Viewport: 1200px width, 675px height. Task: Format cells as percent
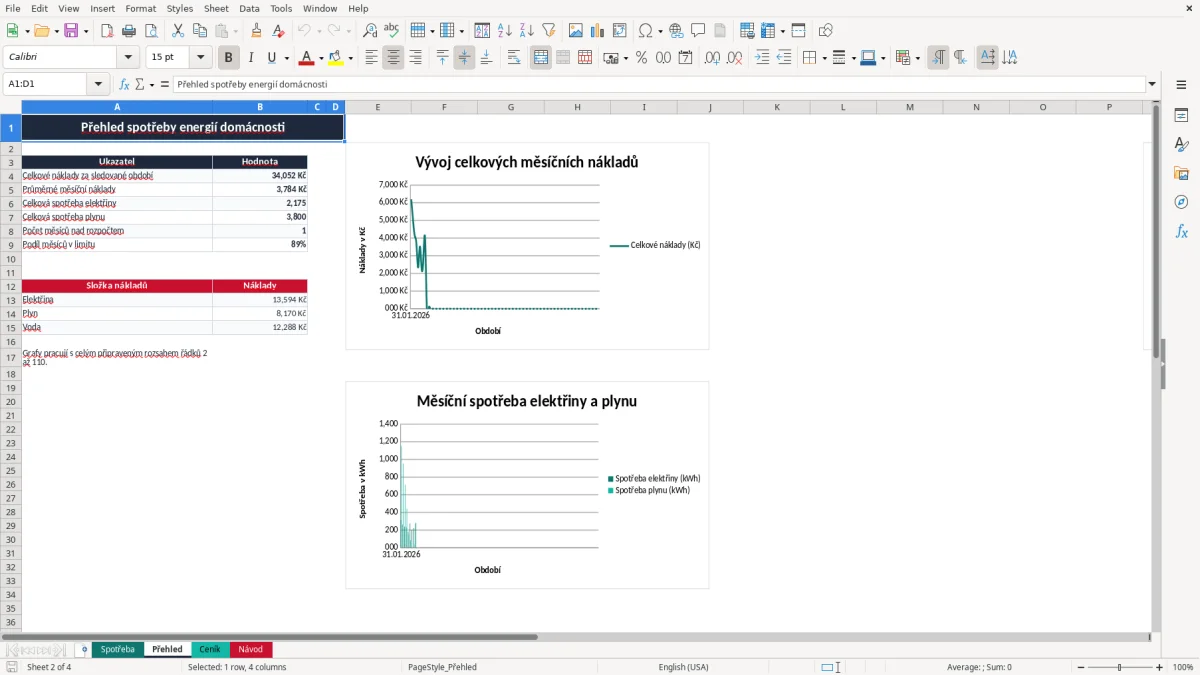641,58
